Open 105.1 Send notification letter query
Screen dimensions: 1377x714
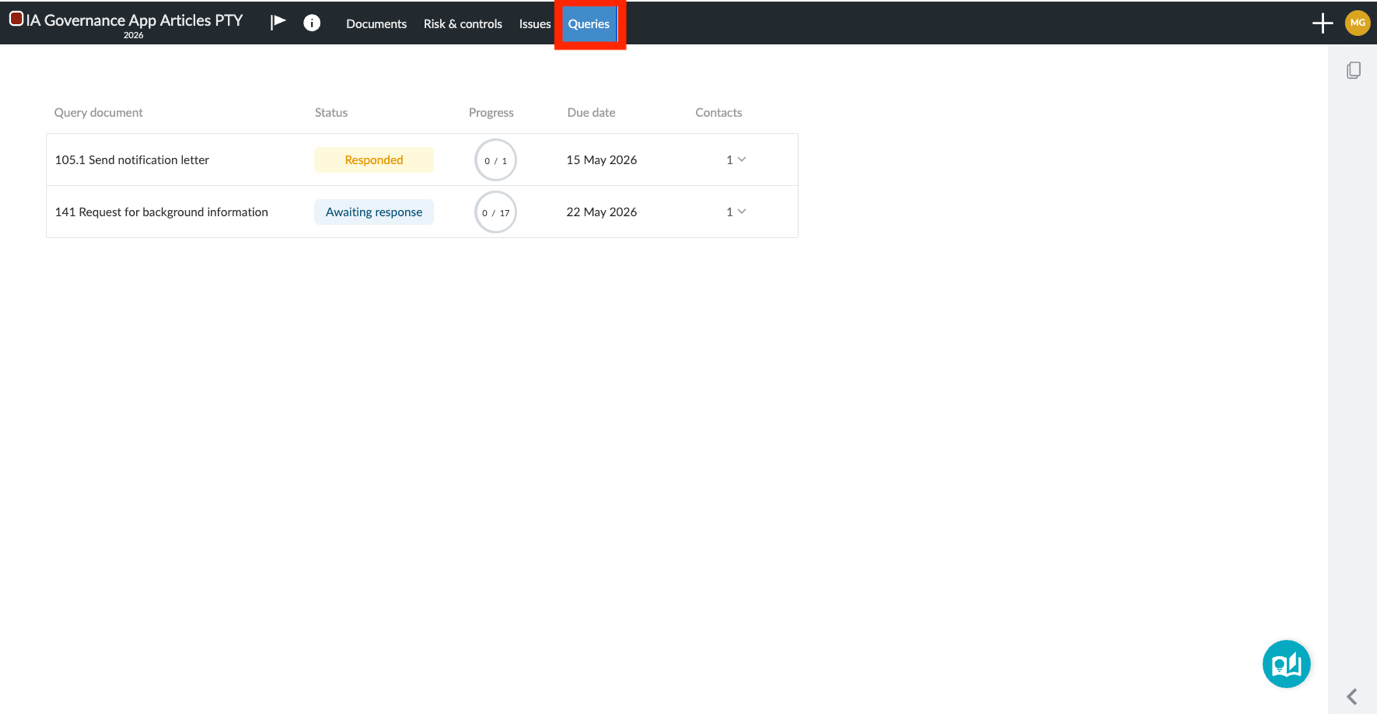(132, 160)
